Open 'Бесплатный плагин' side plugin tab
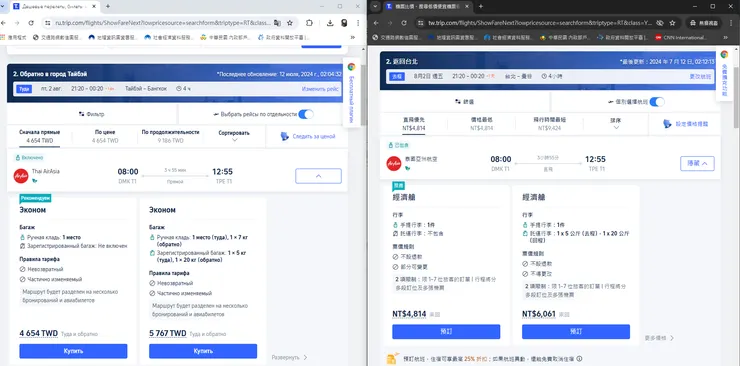Viewport: 740px width, 366px height. (x=352, y=92)
